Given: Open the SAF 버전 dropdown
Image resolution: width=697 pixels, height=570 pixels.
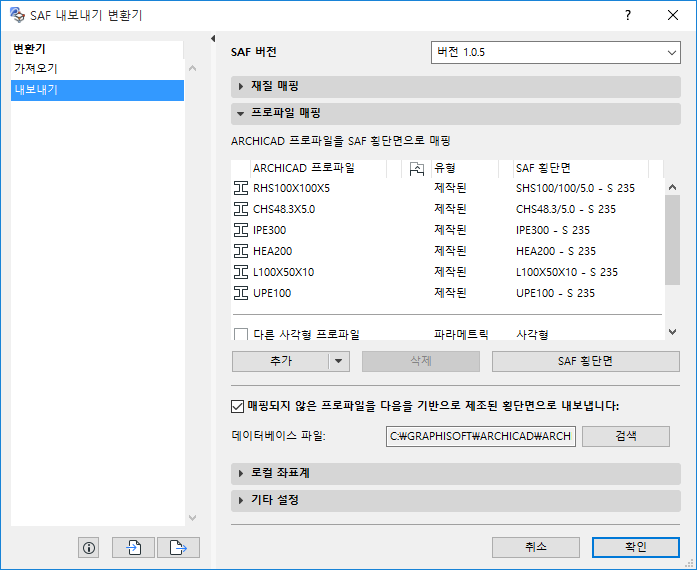Looking at the screenshot, I should point(556,52).
